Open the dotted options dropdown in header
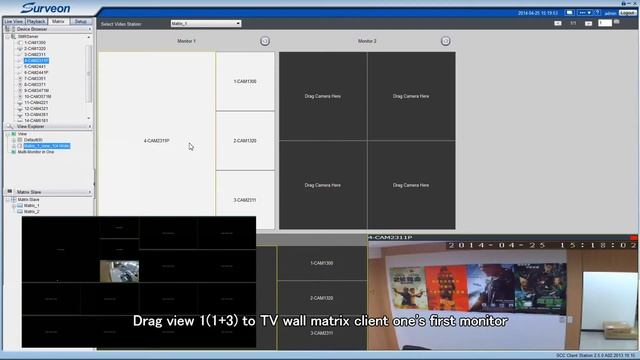The width and height of the screenshot is (640, 360). point(584,13)
